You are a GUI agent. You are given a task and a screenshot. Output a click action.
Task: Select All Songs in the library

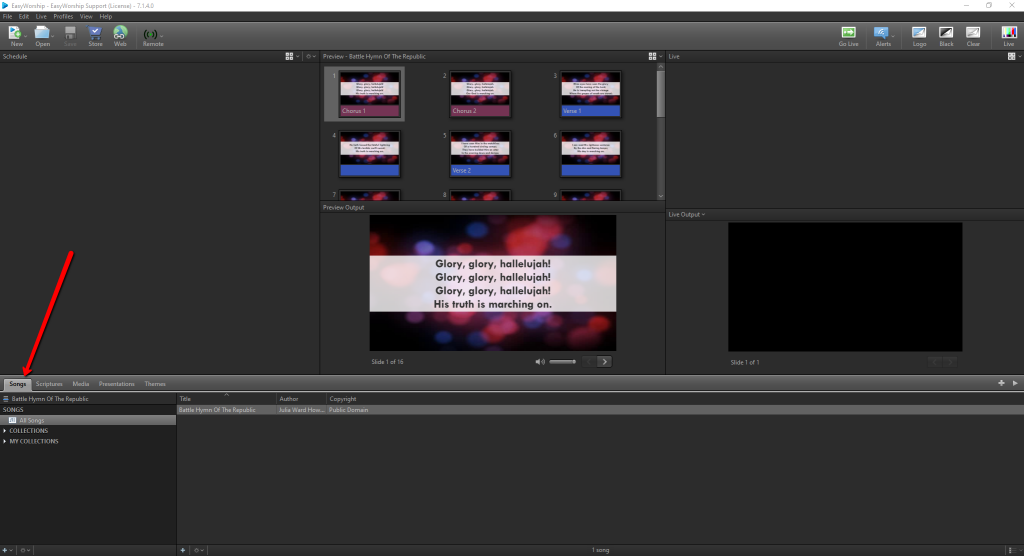(x=88, y=420)
